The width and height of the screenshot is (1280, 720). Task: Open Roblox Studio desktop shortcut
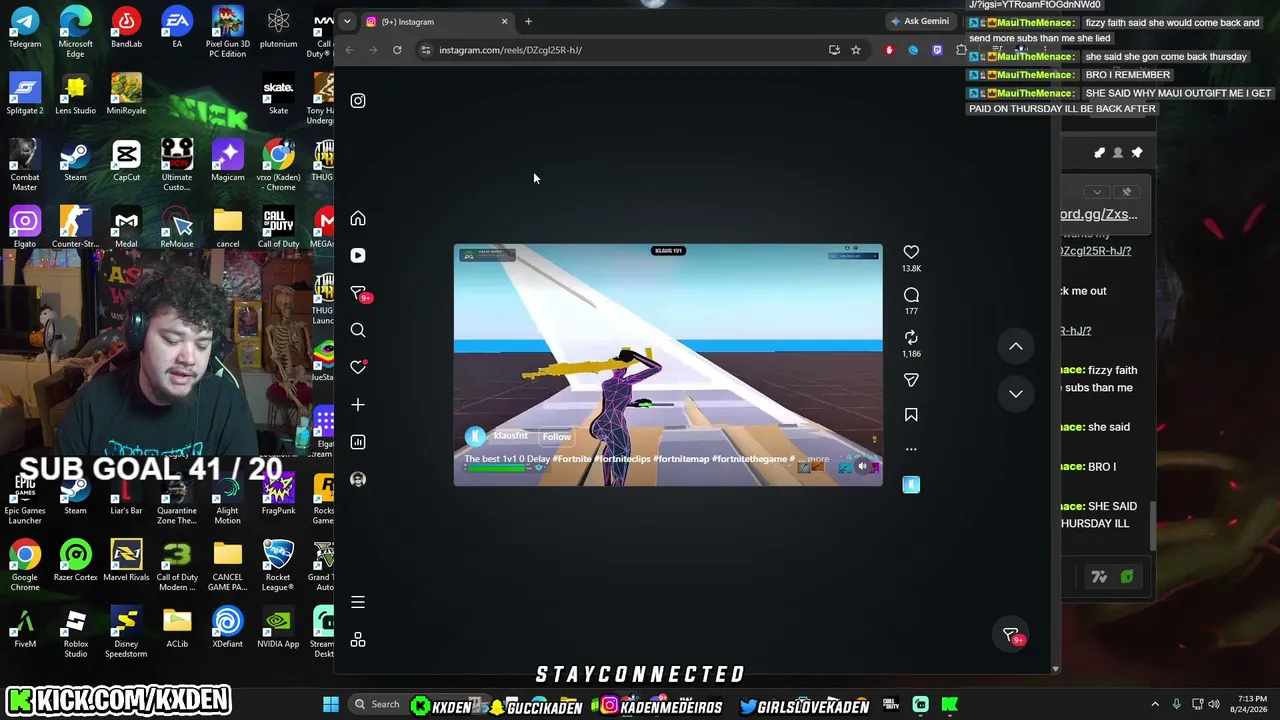(x=75, y=632)
